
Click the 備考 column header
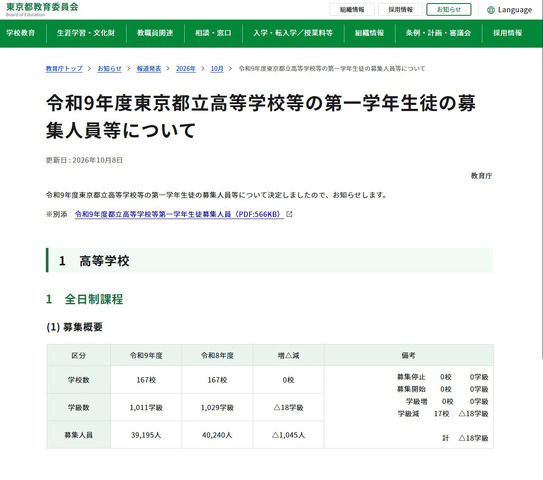(409, 355)
